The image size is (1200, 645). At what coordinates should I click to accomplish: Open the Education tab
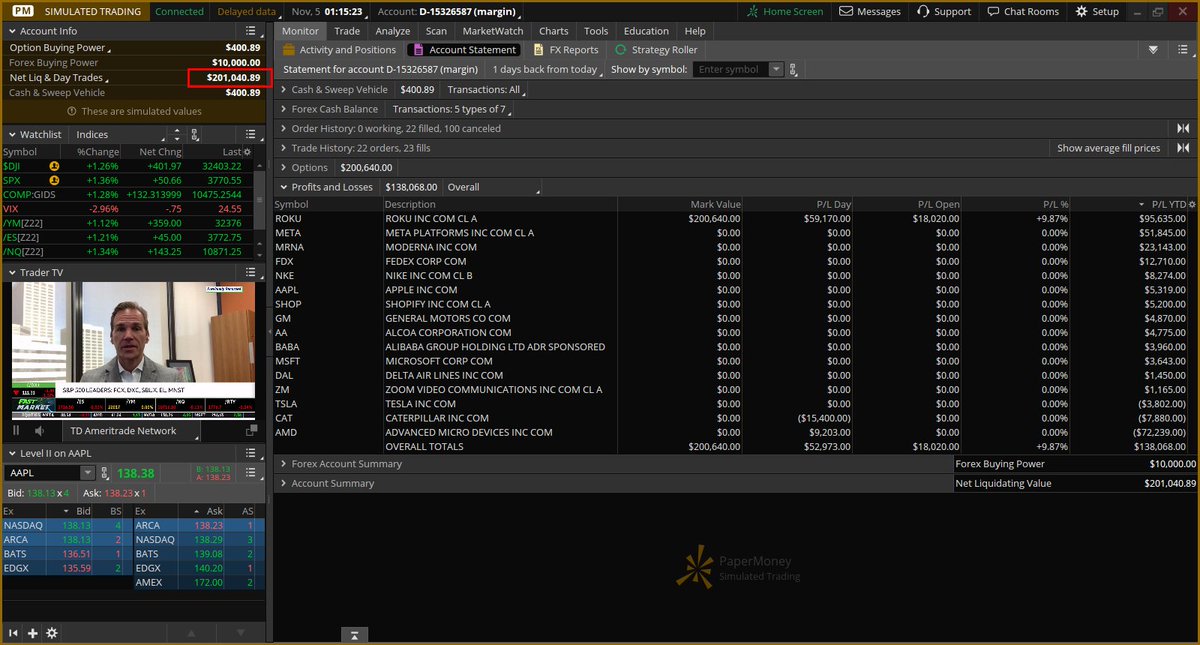[x=646, y=31]
